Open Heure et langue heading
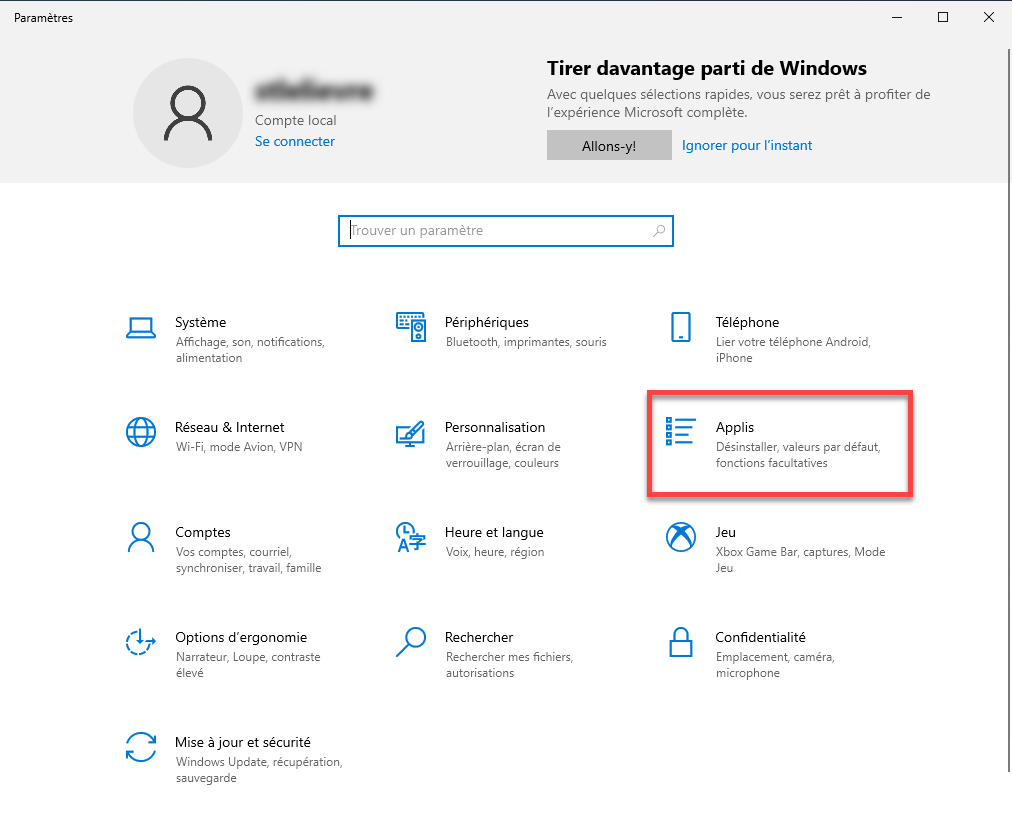 (x=494, y=532)
